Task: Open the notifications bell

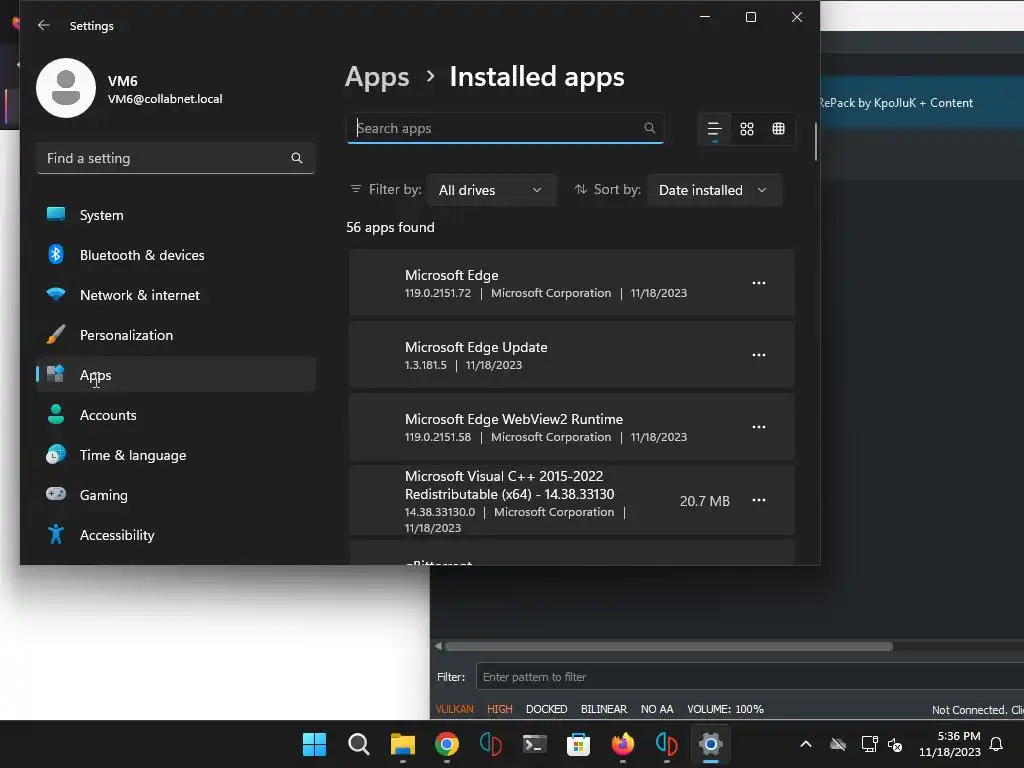Action: pos(996,744)
